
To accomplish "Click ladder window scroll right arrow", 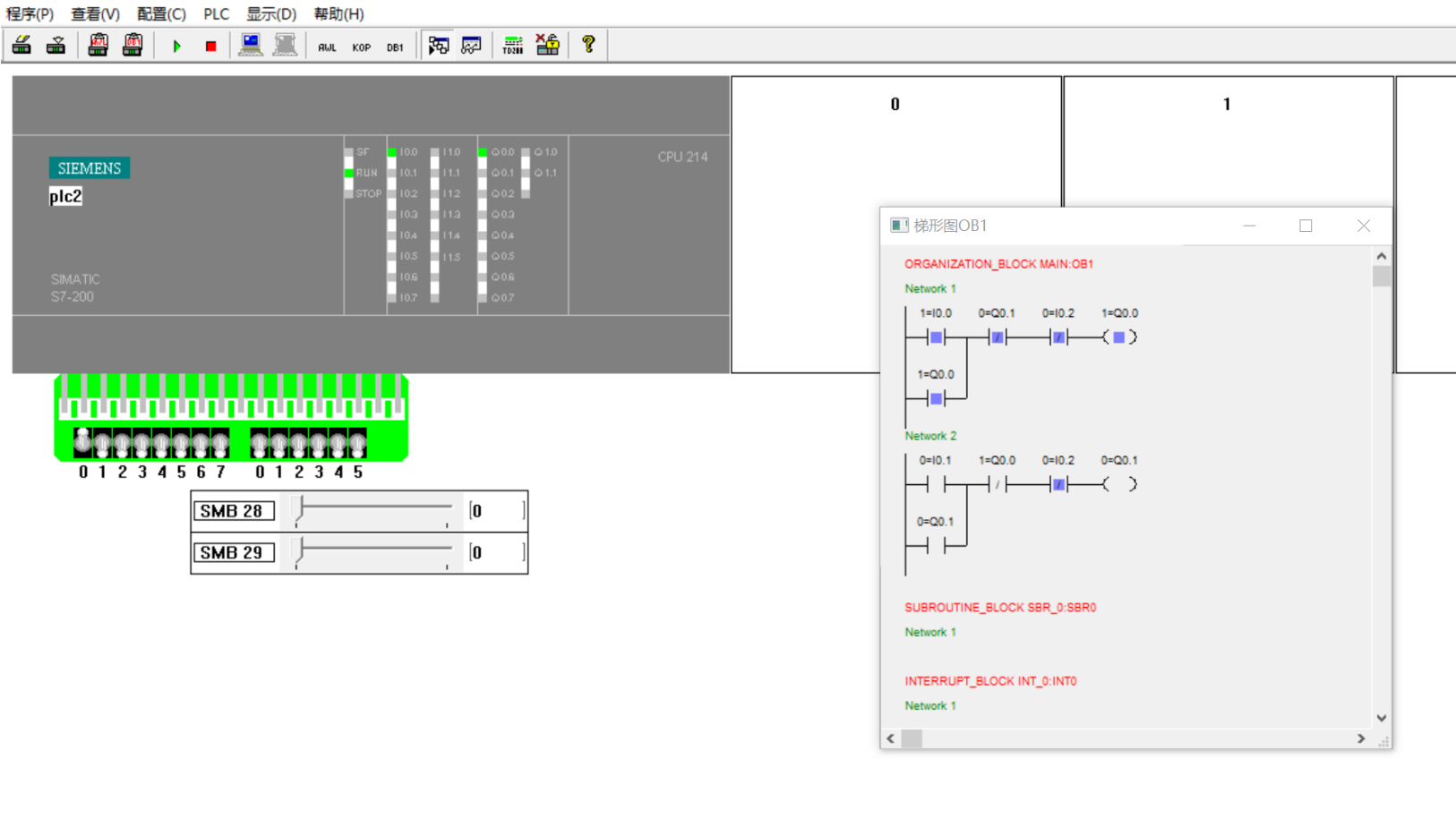I will click(x=1361, y=738).
